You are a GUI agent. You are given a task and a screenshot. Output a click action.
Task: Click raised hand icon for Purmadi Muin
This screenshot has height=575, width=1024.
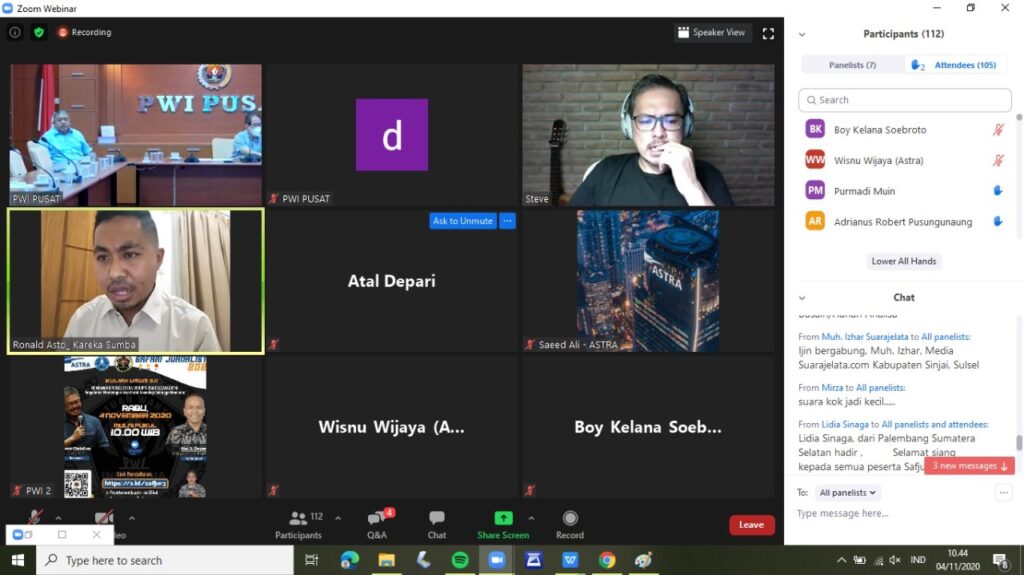tap(998, 191)
